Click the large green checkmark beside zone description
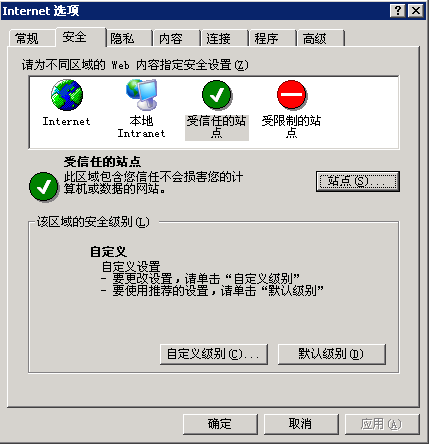Image resolution: width=429 pixels, height=444 pixels. (x=44, y=187)
